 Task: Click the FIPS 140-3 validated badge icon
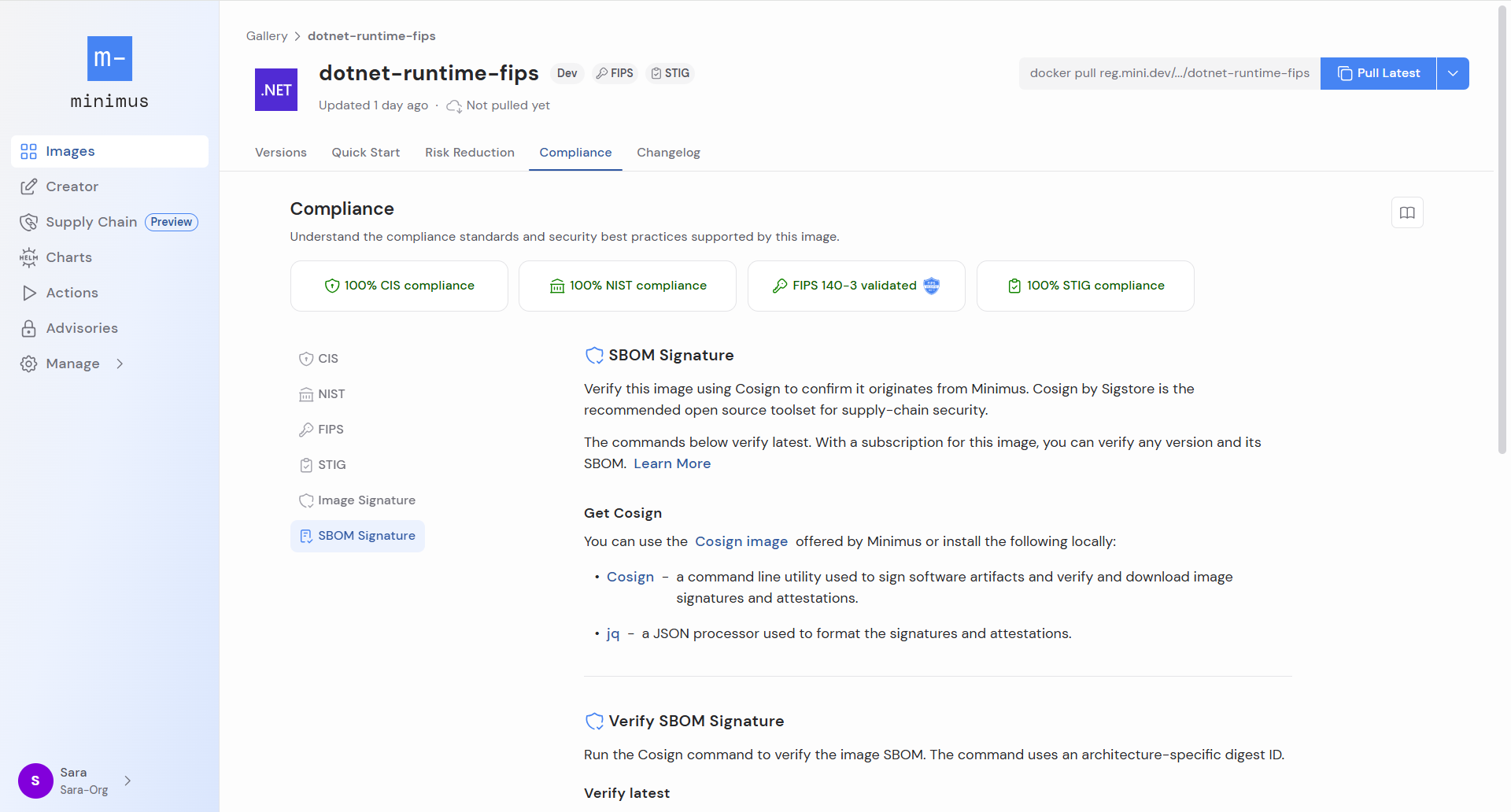pyautogui.click(x=932, y=286)
